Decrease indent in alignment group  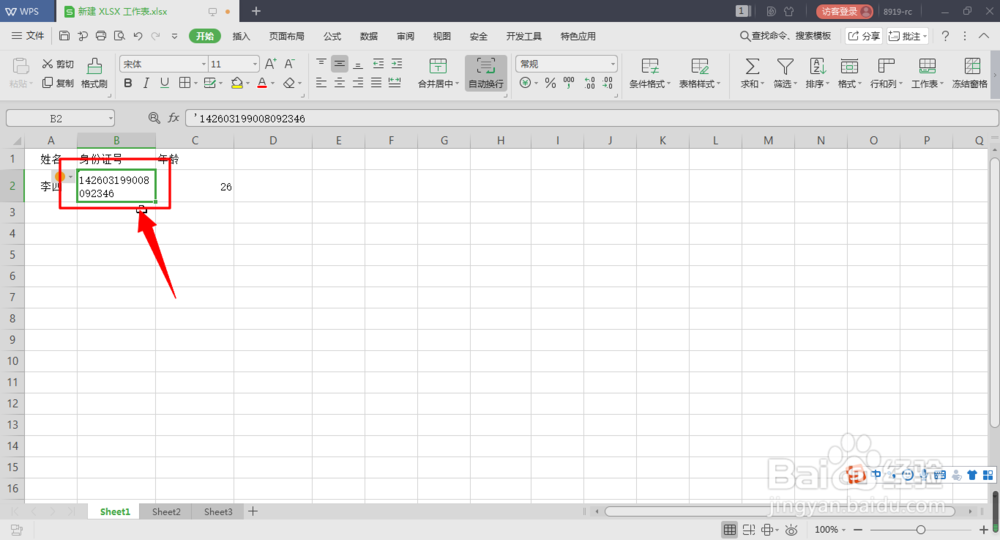(378, 64)
